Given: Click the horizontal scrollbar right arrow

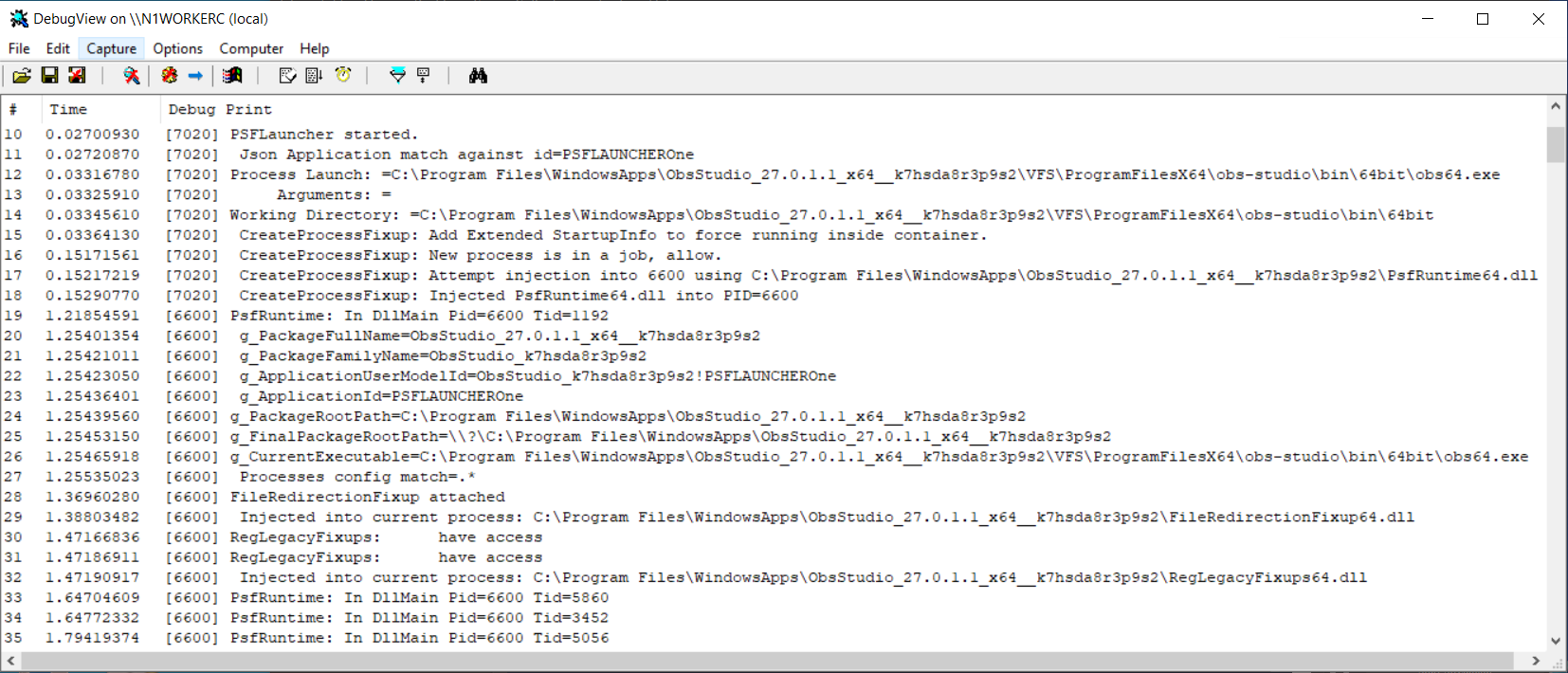Looking at the screenshot, I should [x=1537, y=660].
